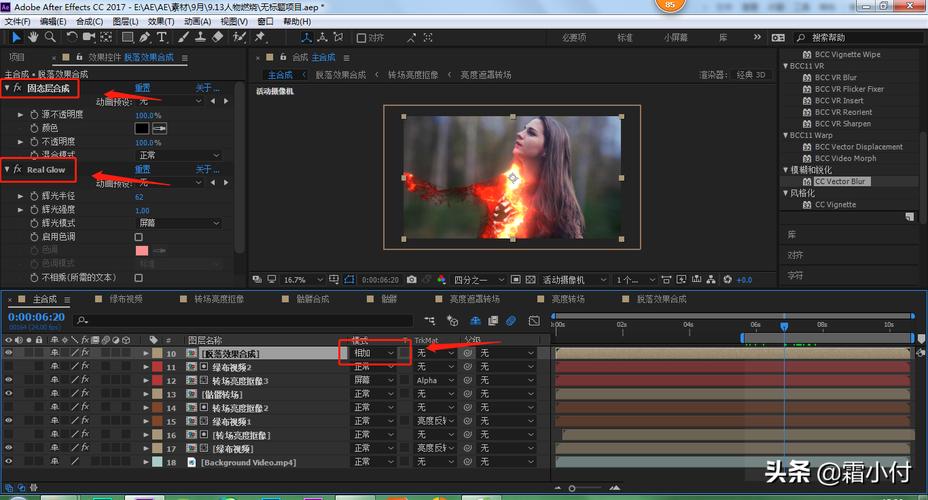Expand layer 11 绿布视频2 properties
This screenshot has height=500, width=928.
(x=146, y=367)
